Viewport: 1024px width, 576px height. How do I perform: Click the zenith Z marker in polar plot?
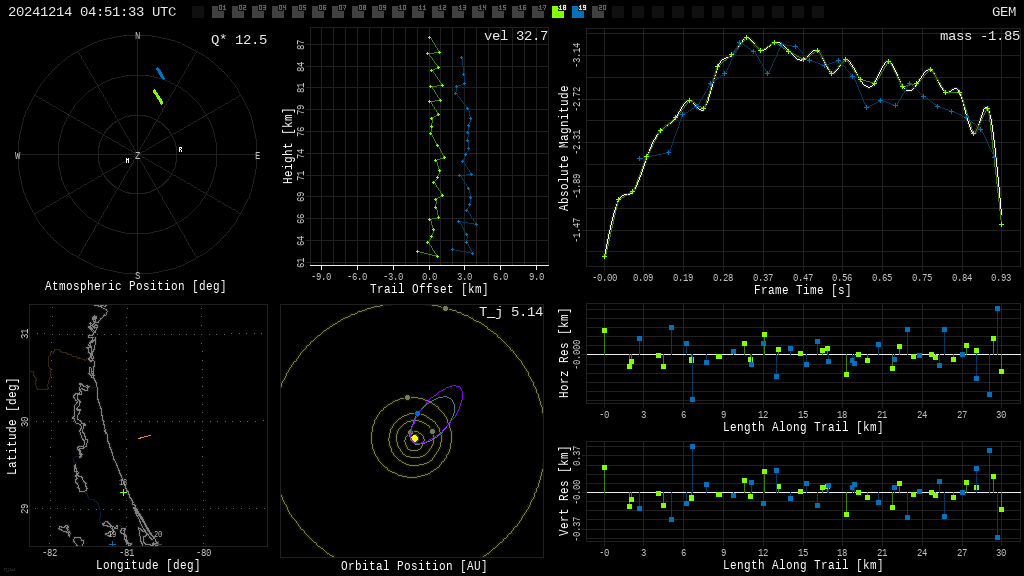click(138, 156)
